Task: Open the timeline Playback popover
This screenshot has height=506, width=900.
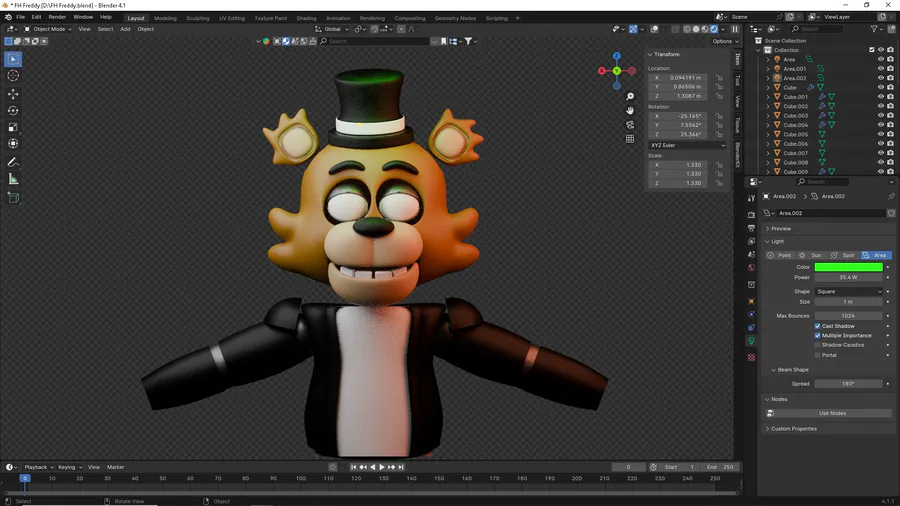Action: (38, 467)
